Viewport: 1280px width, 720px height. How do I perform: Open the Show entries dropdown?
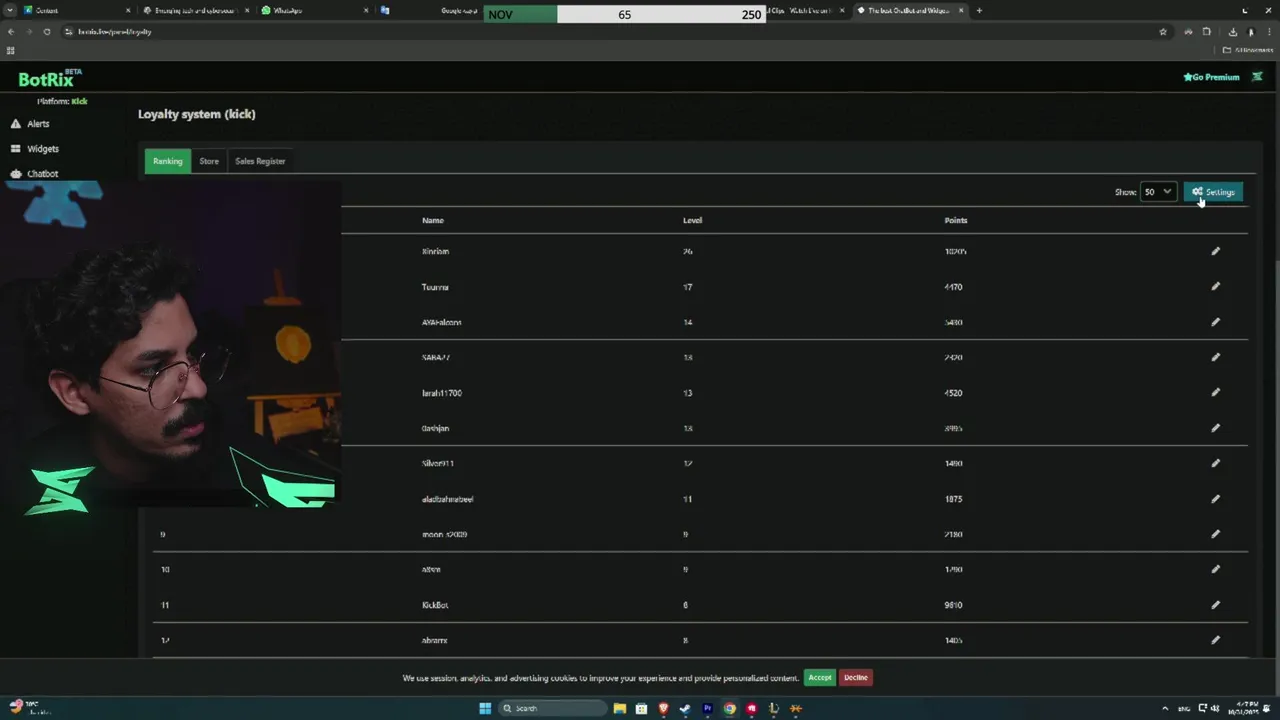1158,192
